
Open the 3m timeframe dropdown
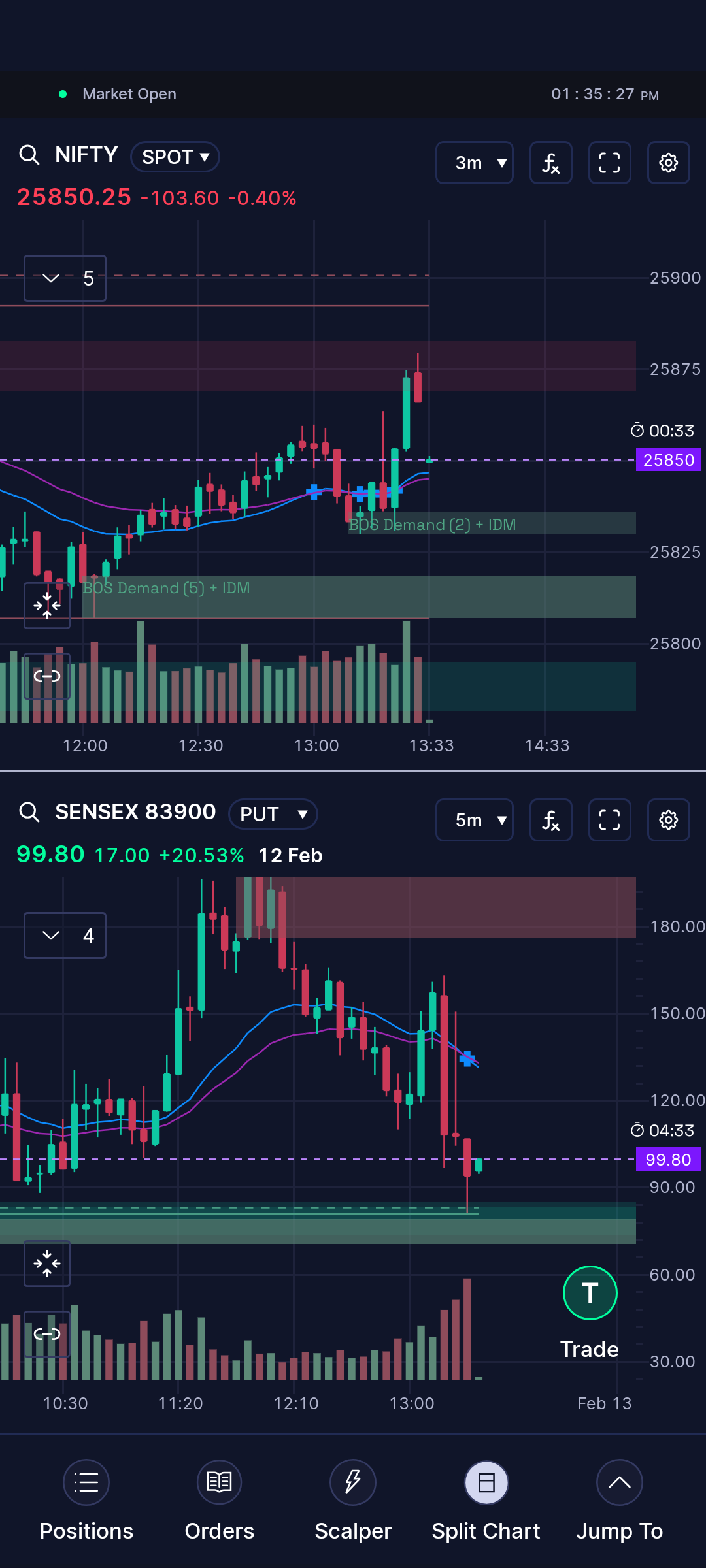point(475,163)
